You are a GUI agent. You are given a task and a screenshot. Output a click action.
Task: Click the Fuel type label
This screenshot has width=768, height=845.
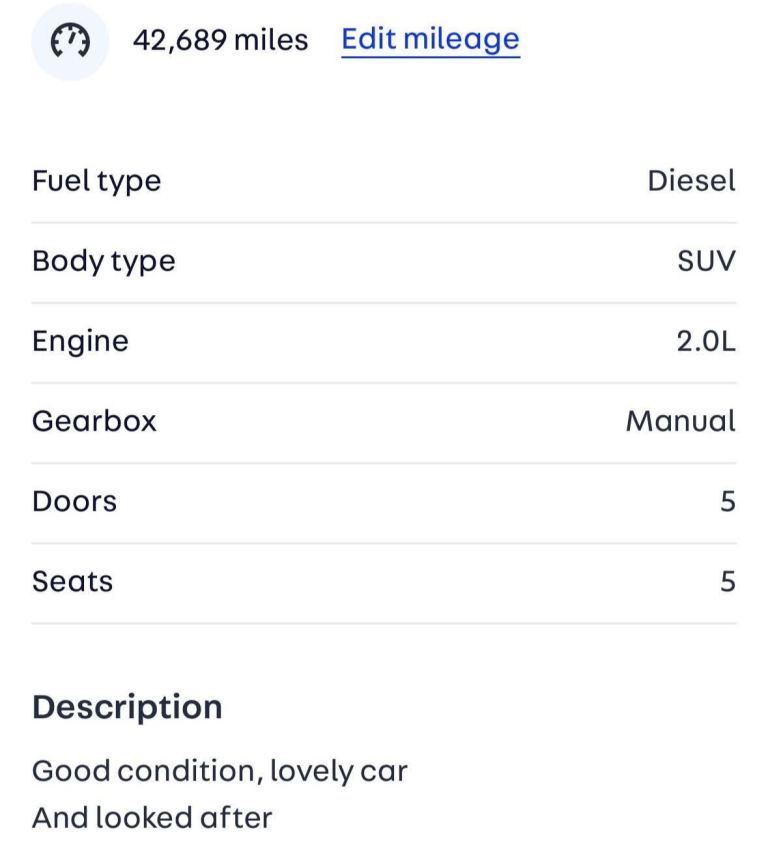[x=96, y=181]
